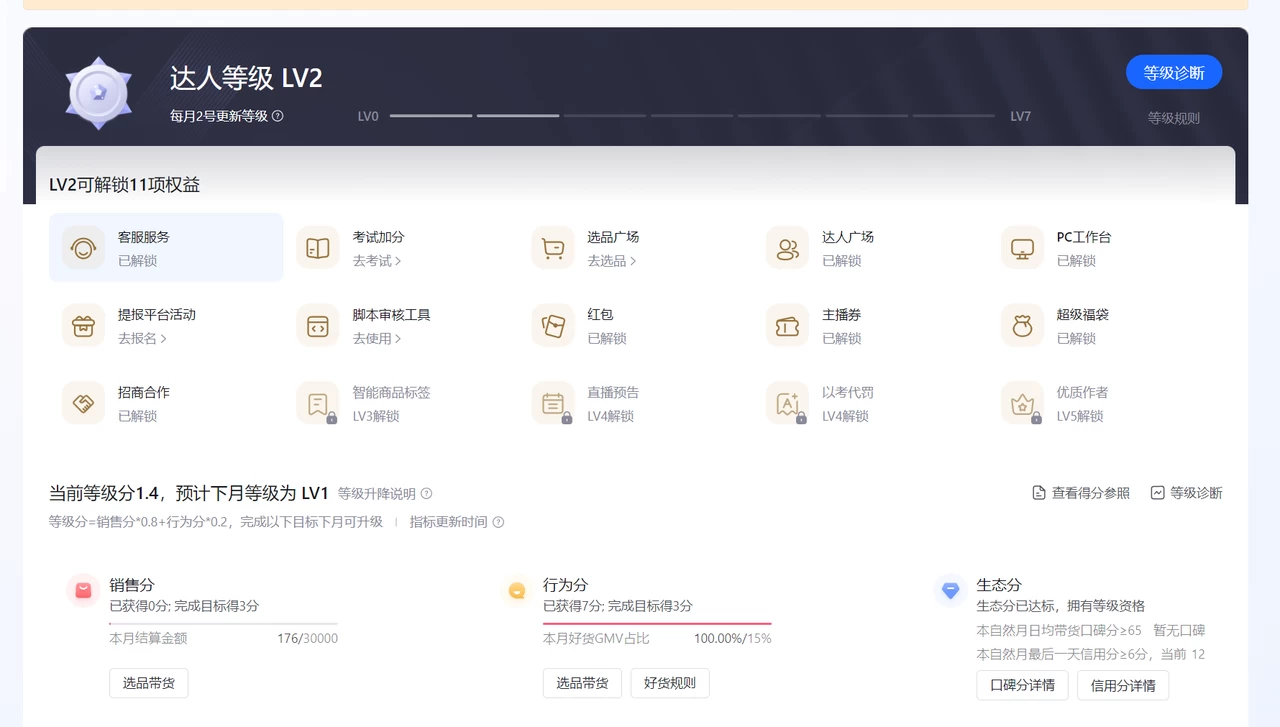Click the 口碑分详情 details button

1022,686
